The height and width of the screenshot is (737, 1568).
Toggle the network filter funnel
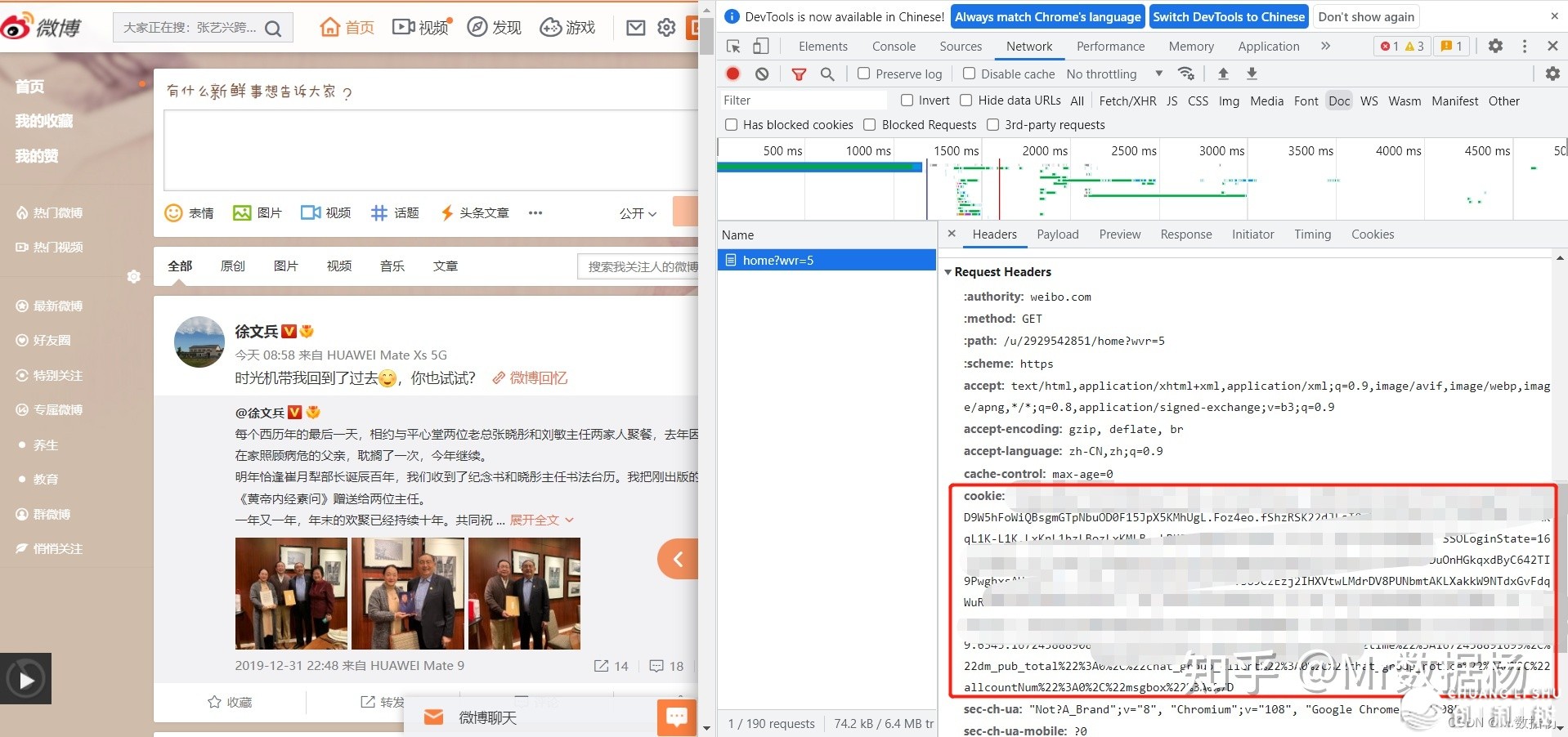click(799, 74)
